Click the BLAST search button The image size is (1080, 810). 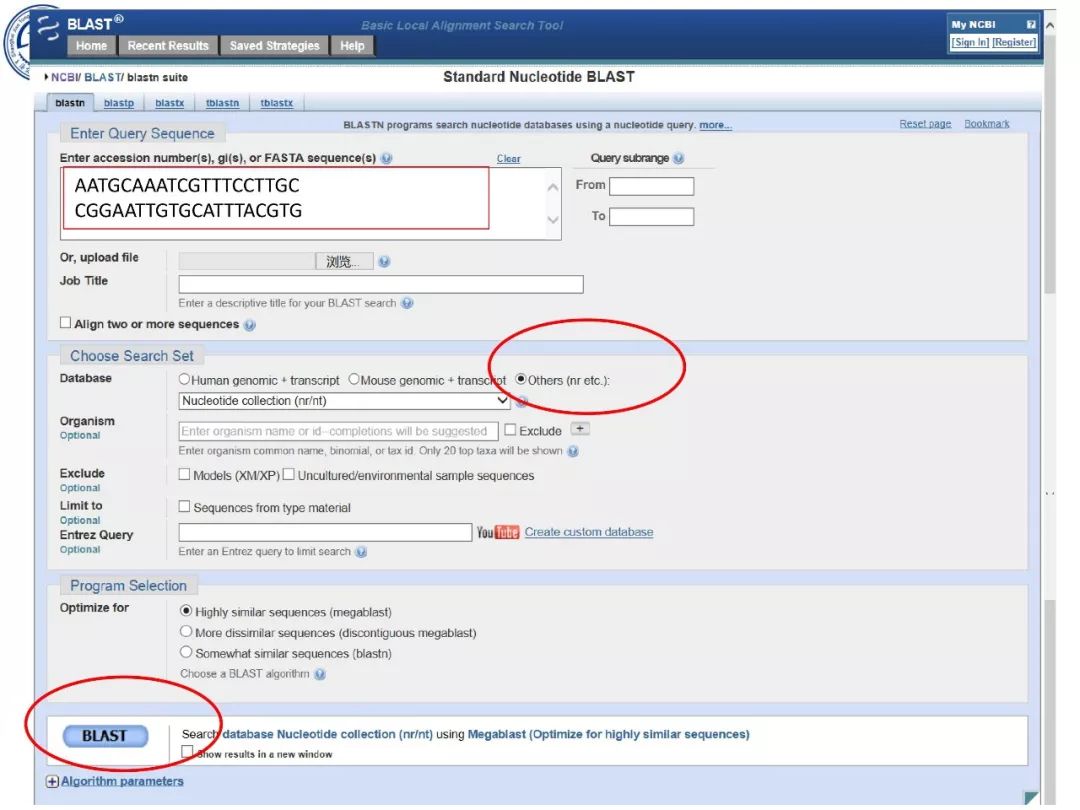pos(105,736)
